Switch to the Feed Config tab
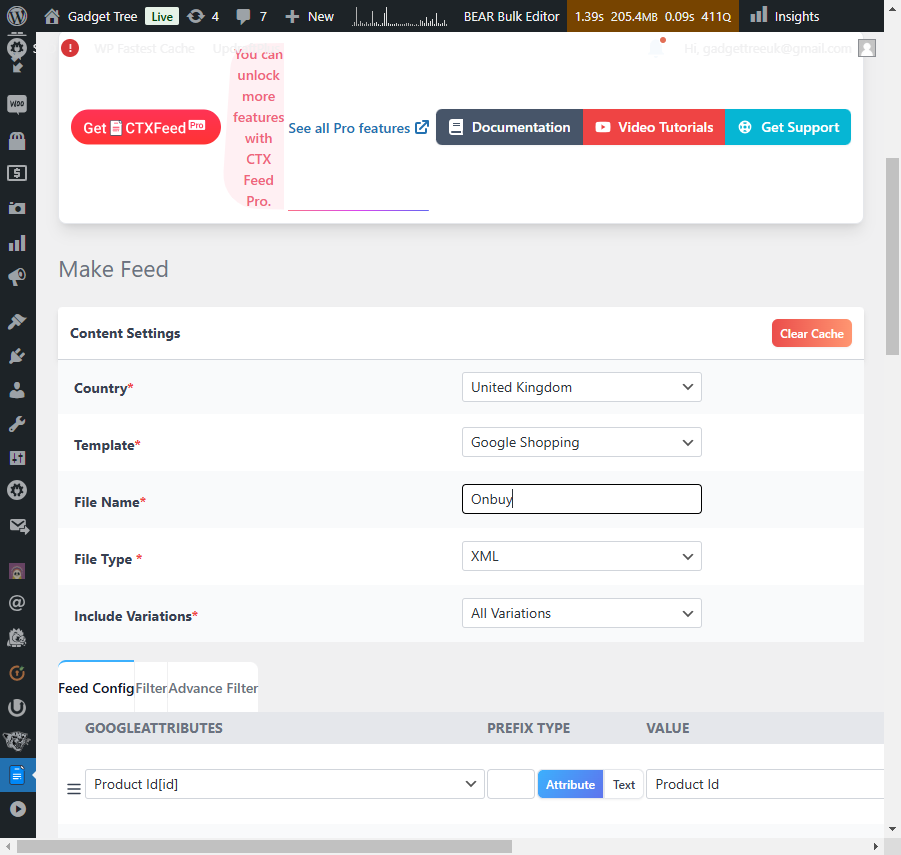The height and width of the screenshot is (855, 901). pos(96,688)
